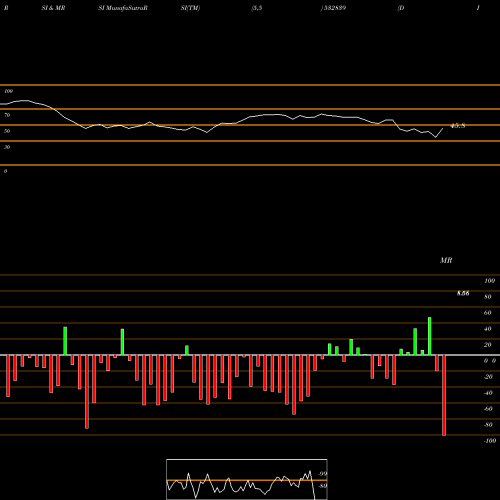Click the '-20' label on MR axis
This screenshot has height=500, width=500.
coord(488,377)
